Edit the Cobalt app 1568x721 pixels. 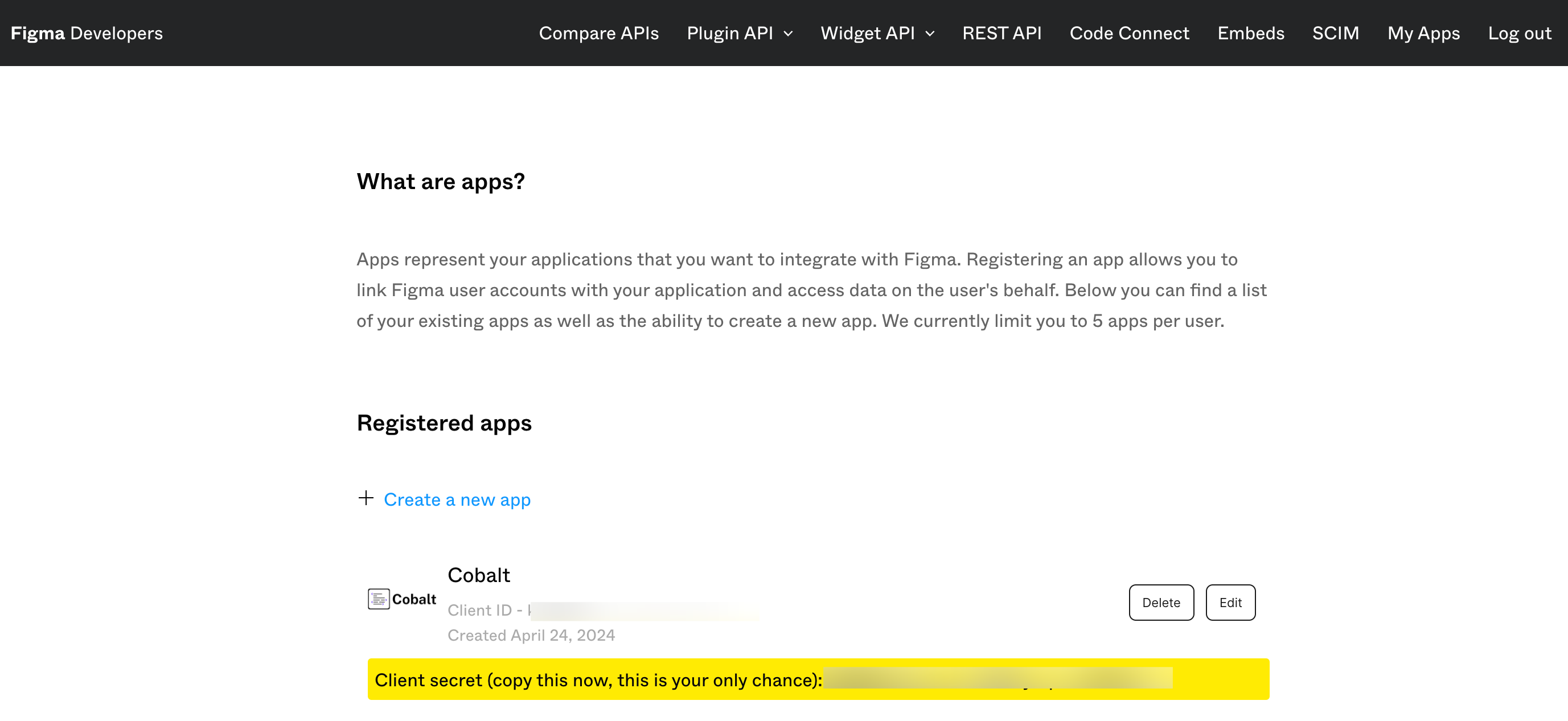click(x=1230, y=602)
